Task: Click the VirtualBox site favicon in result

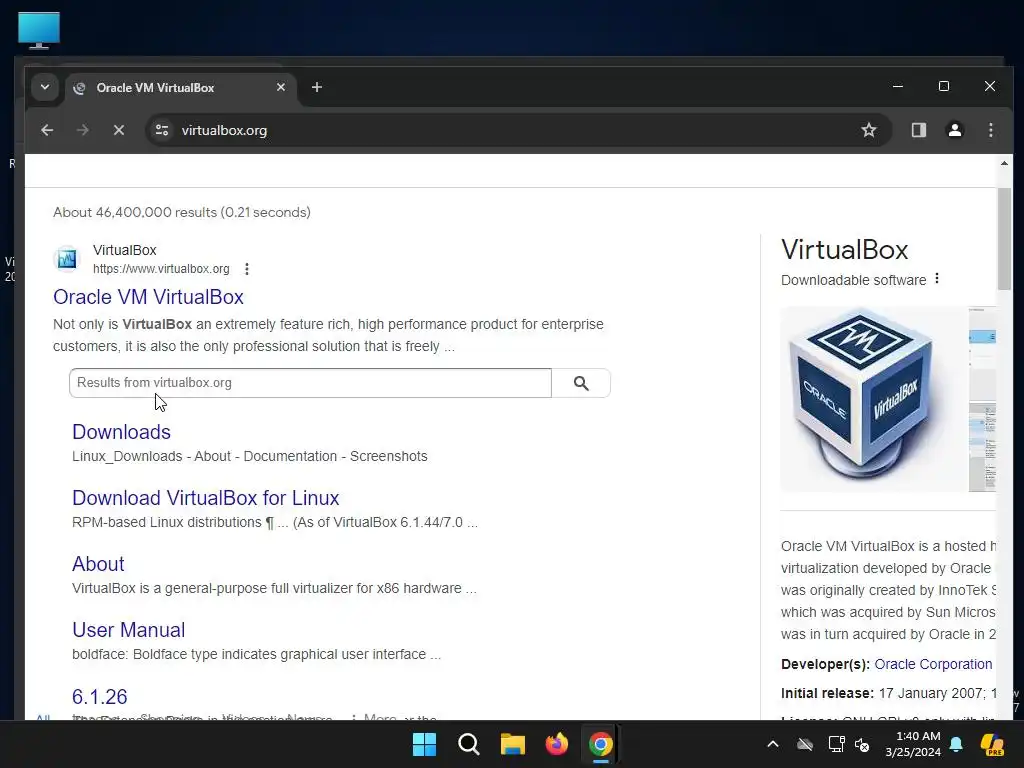Action: coord(67,259)
